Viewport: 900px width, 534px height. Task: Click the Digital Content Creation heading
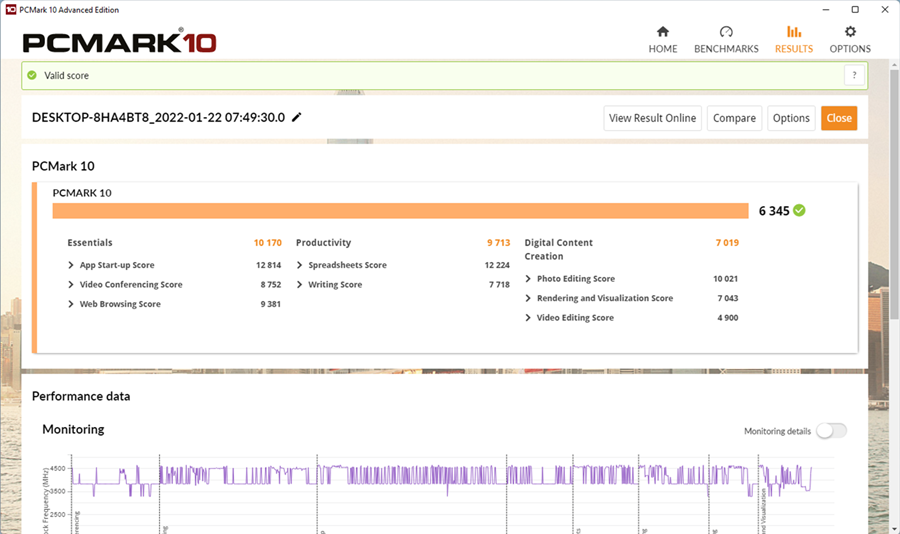click(x=558, y=250)
